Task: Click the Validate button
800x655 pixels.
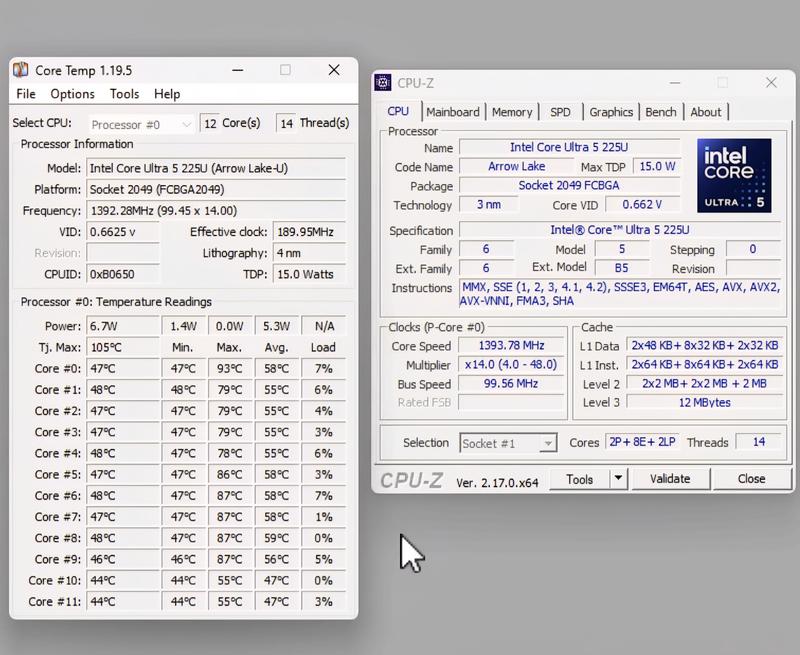Action: (x=669, y=479)
